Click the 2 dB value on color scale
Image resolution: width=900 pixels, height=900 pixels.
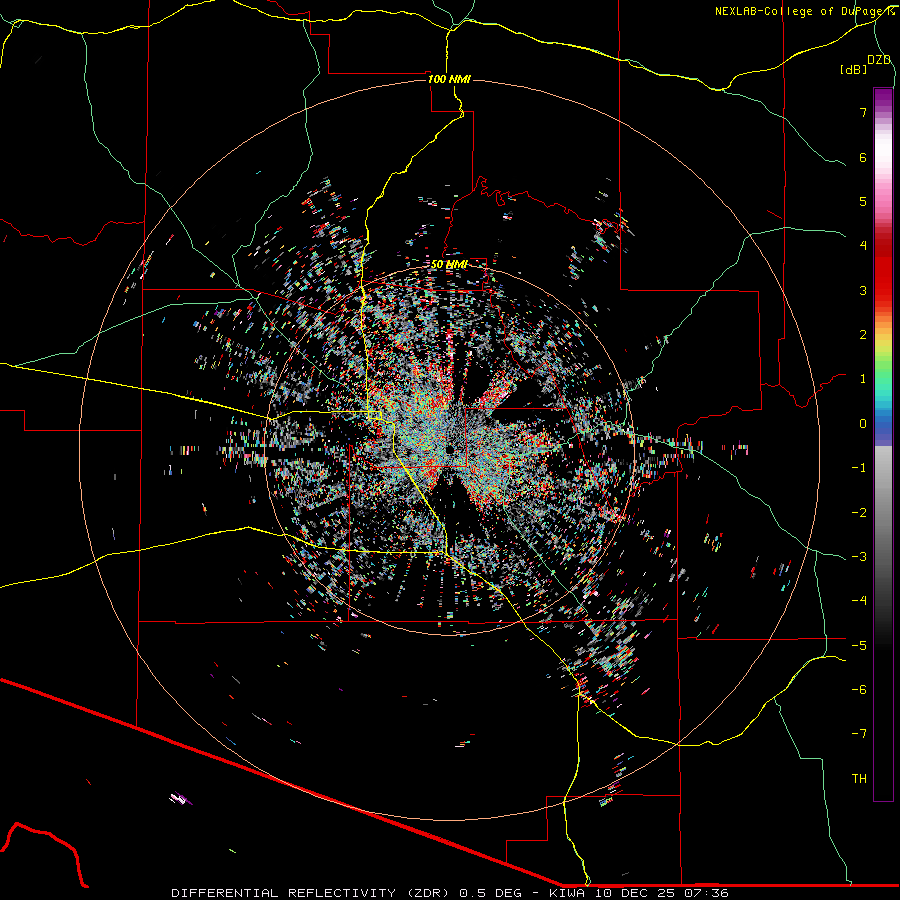pos(863,335)
